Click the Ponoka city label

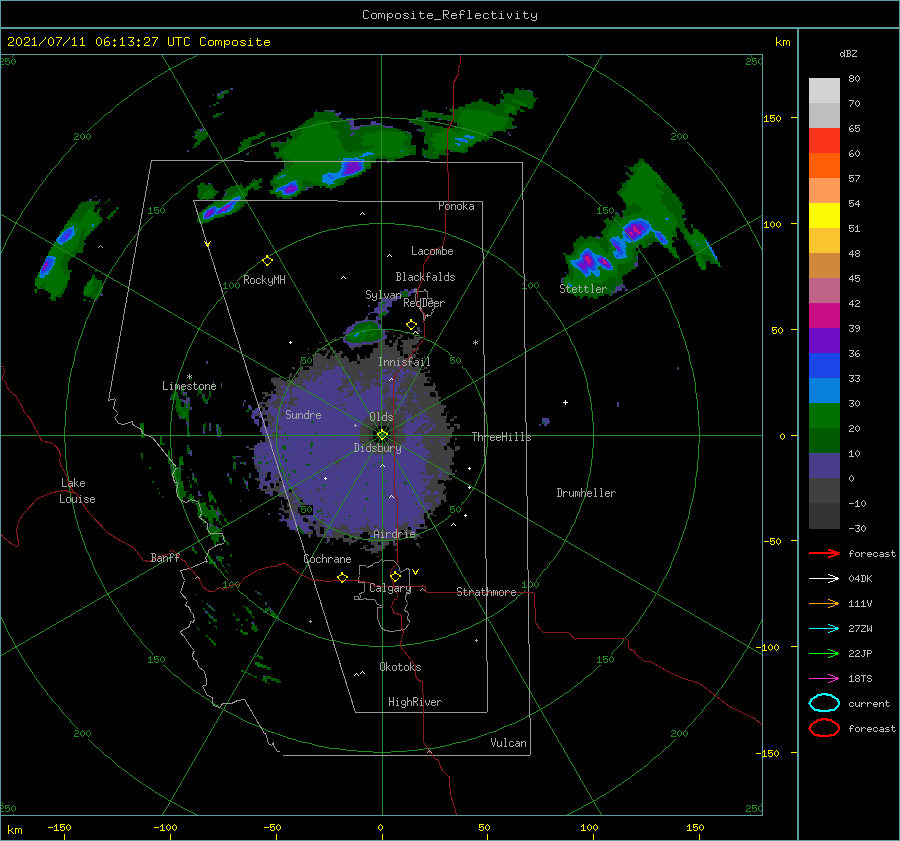456,206
